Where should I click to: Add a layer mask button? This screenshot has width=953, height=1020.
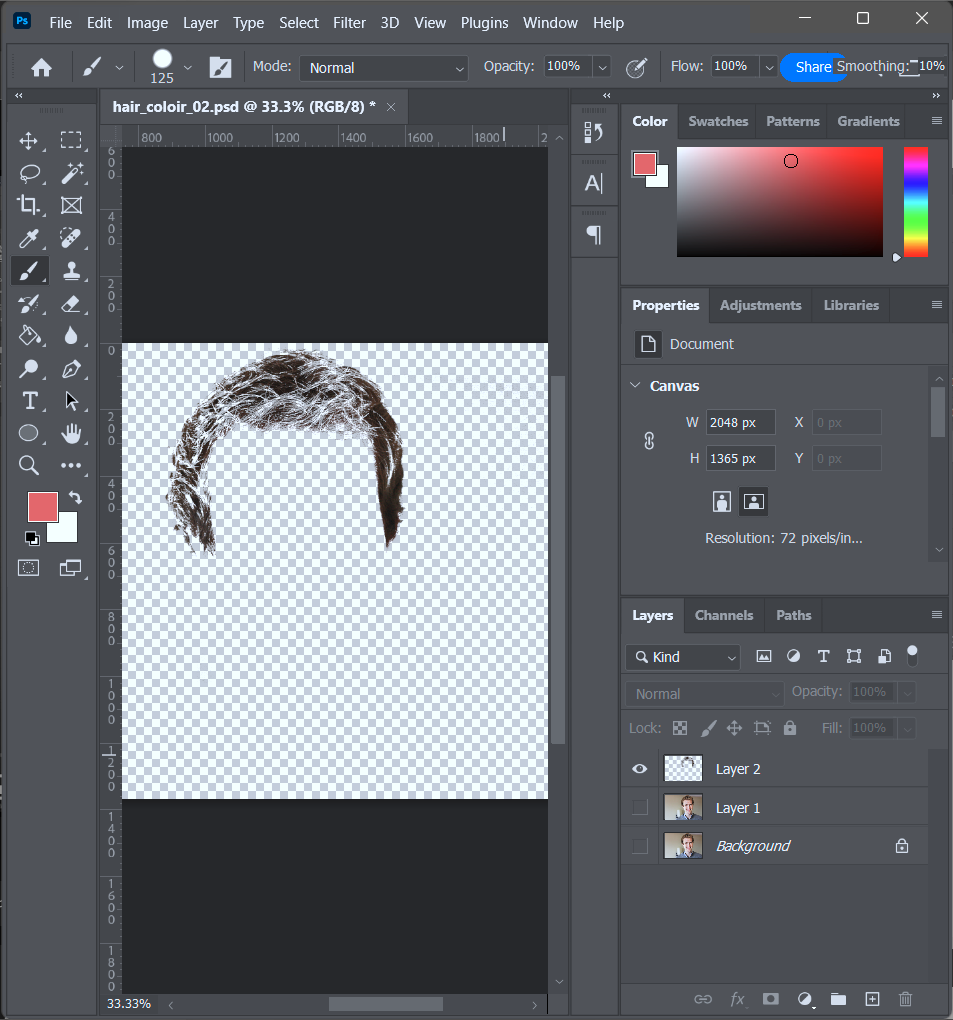(770, 999)
